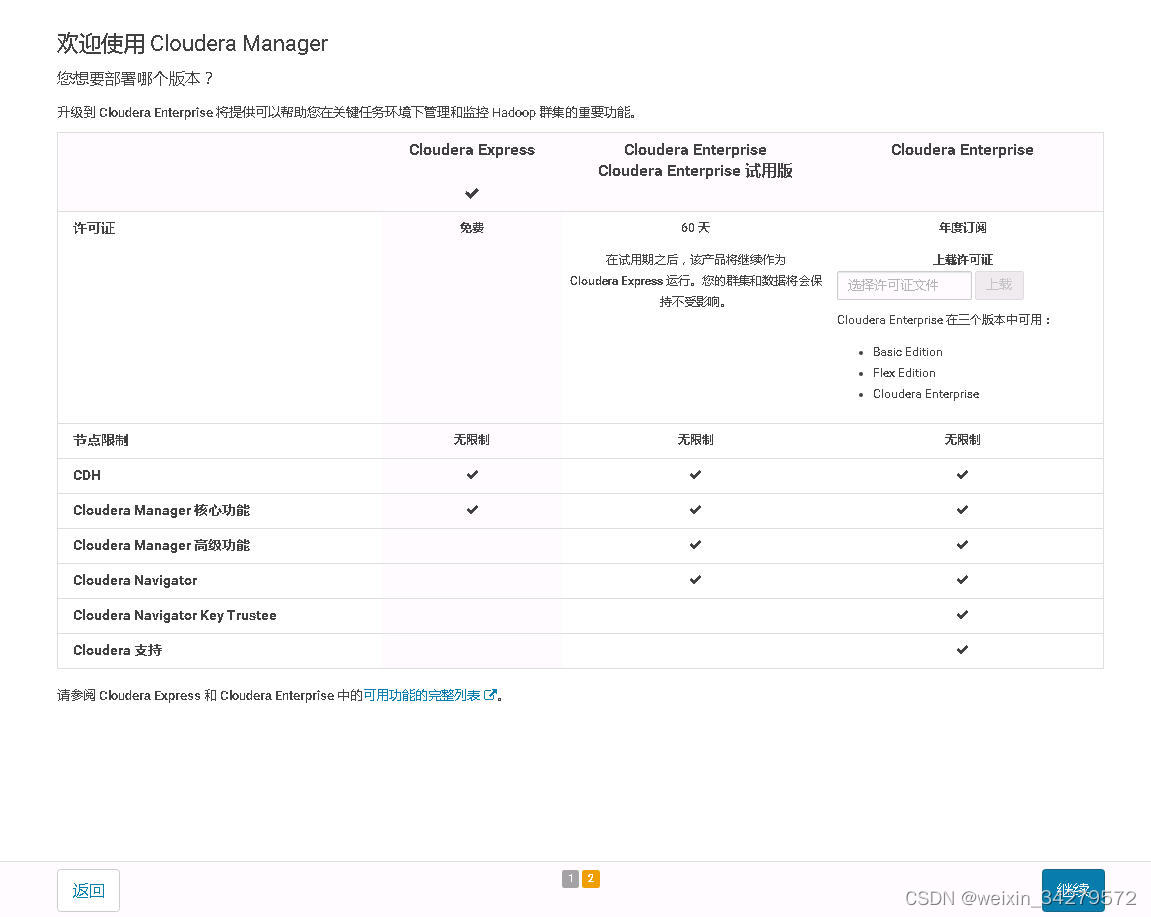Select the licensed Cloudera Enterprise column header
This screenshot has width=1151, height=917.
point(962,150)
